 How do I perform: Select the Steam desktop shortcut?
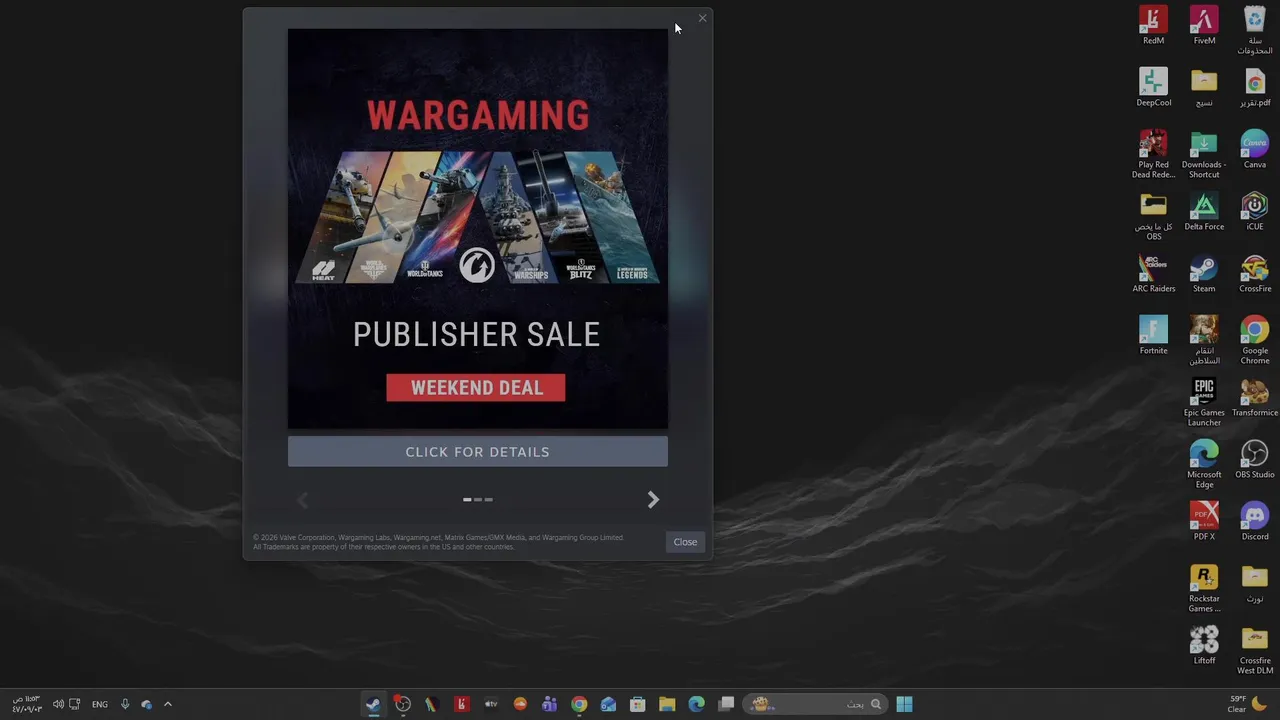pyautogui.click(x=1204, y=274)
